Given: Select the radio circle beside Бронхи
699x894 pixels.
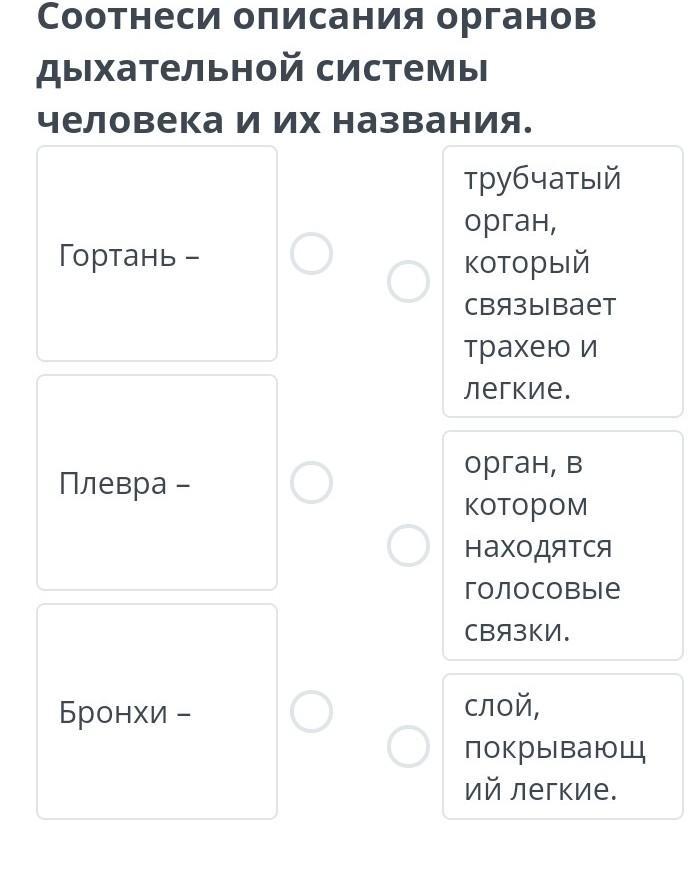Looking at the screenshot, I should click(x=311, y=712).
